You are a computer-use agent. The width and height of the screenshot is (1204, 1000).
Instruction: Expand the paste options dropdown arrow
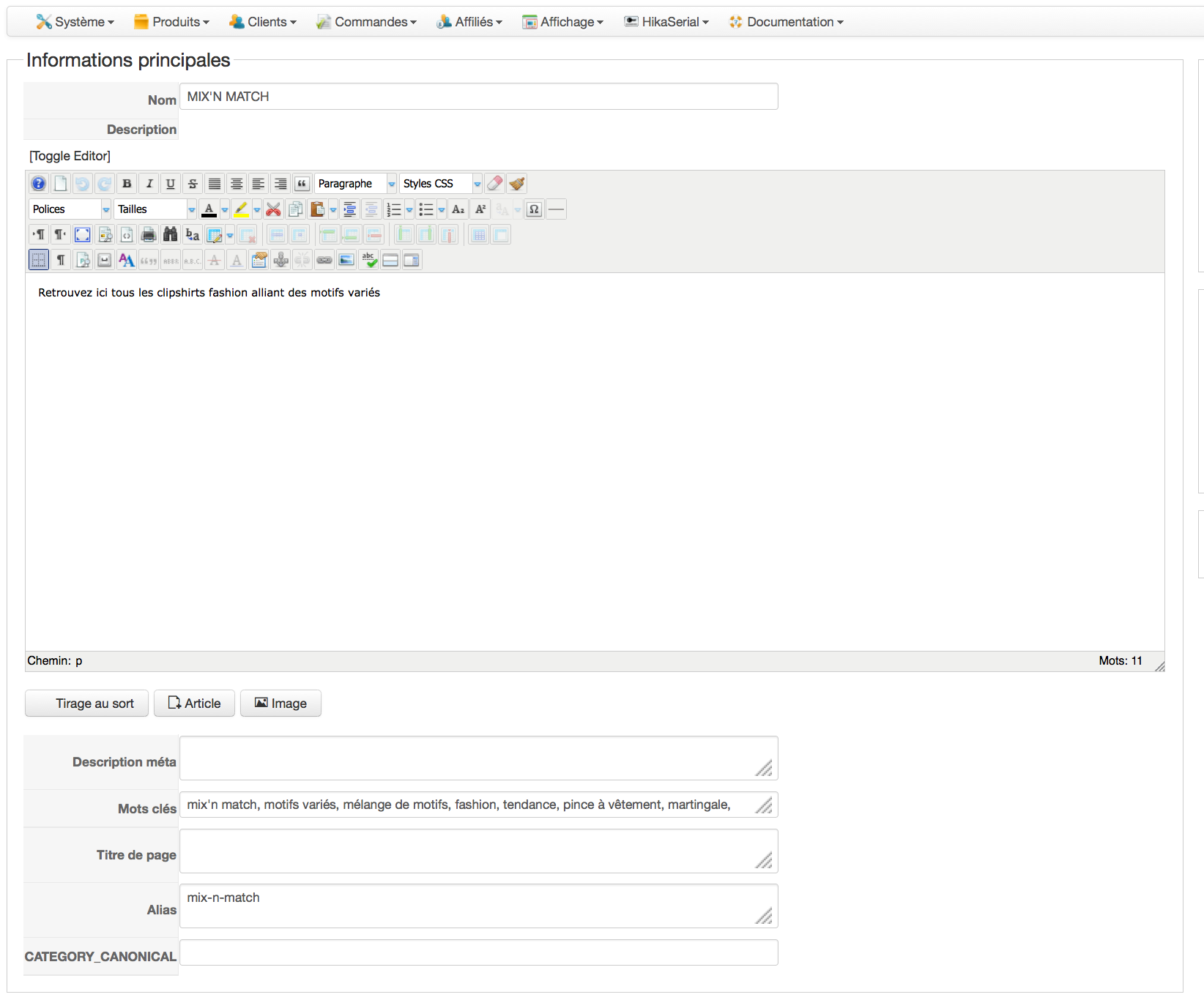tap(333, 209)
